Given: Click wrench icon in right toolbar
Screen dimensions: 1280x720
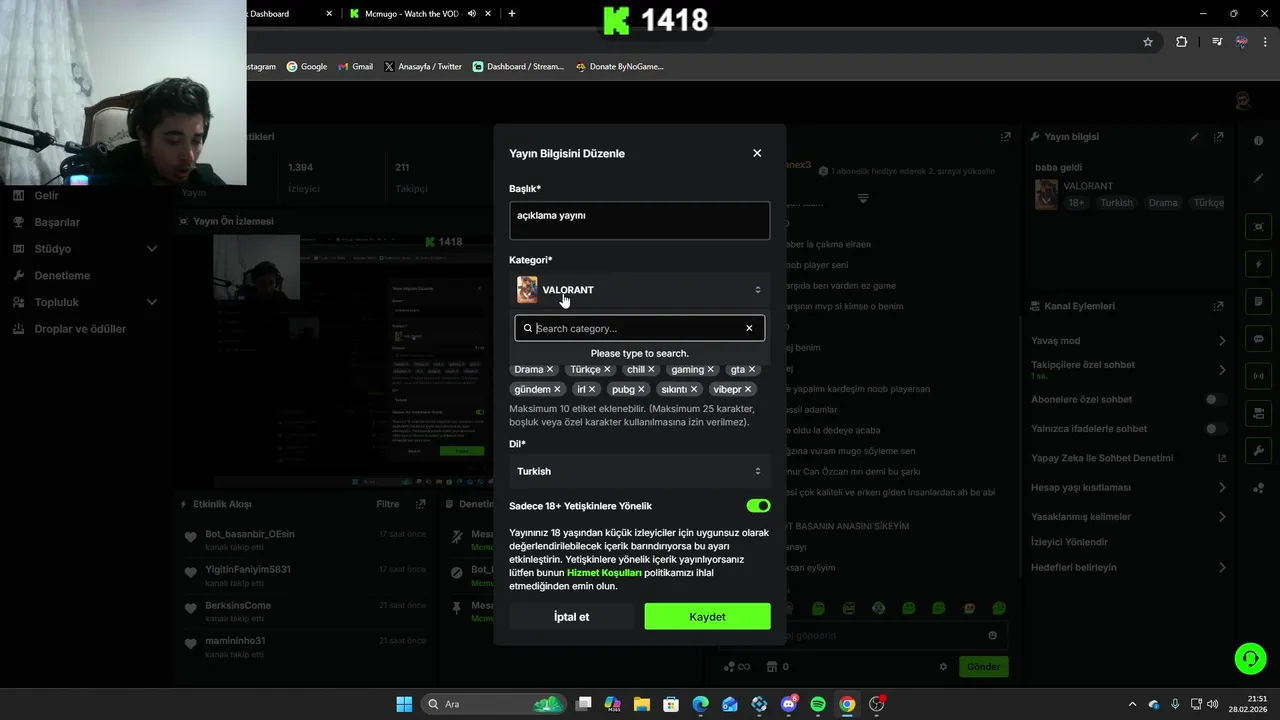Looking at the screenshot, I should pyautogui.click(x=1259, y=451).
